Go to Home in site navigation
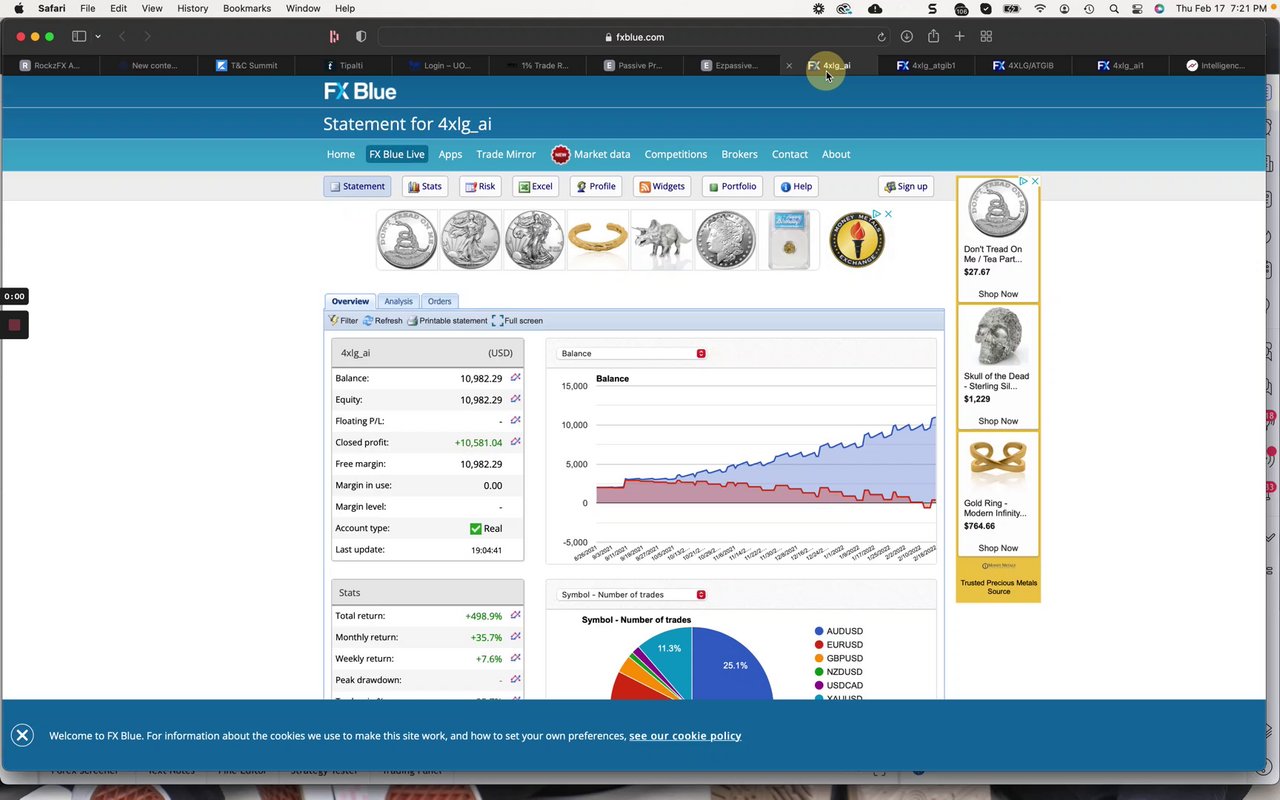Screen dimensions: 1280x800 pos(340,154)
